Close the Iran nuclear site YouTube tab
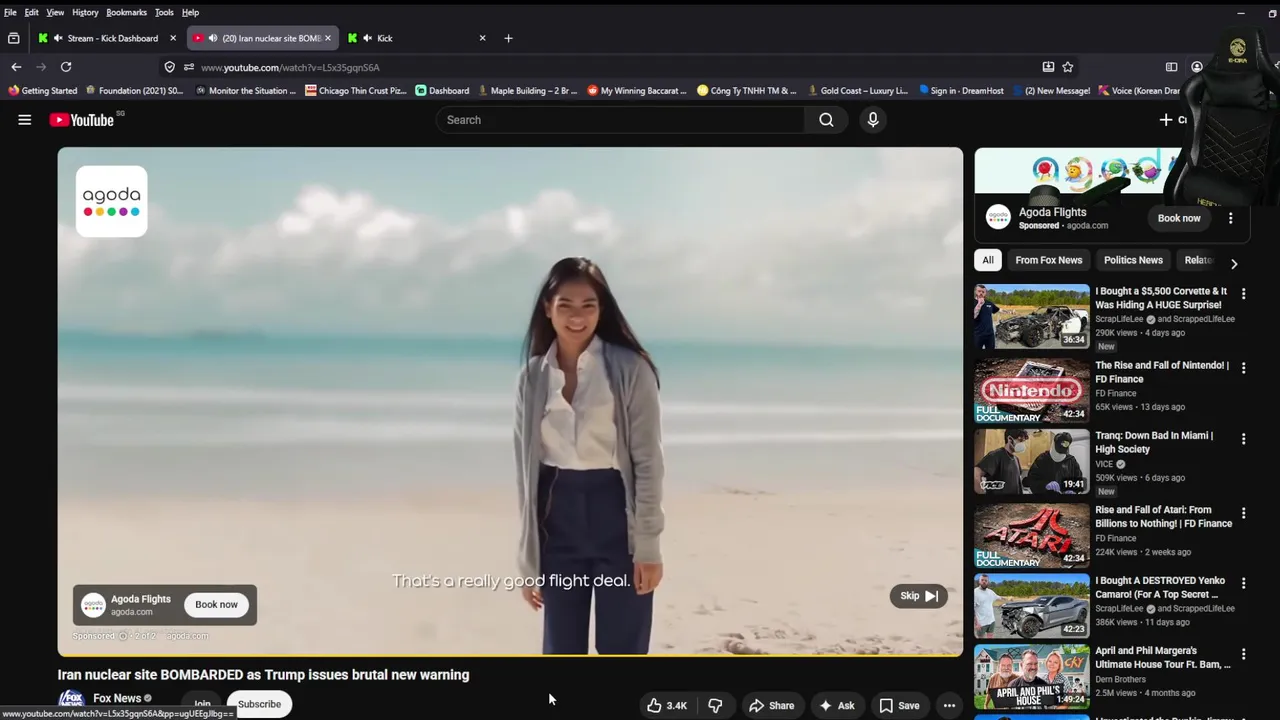The width and height of the screenshot is (1280, 720). click(327, 38)
